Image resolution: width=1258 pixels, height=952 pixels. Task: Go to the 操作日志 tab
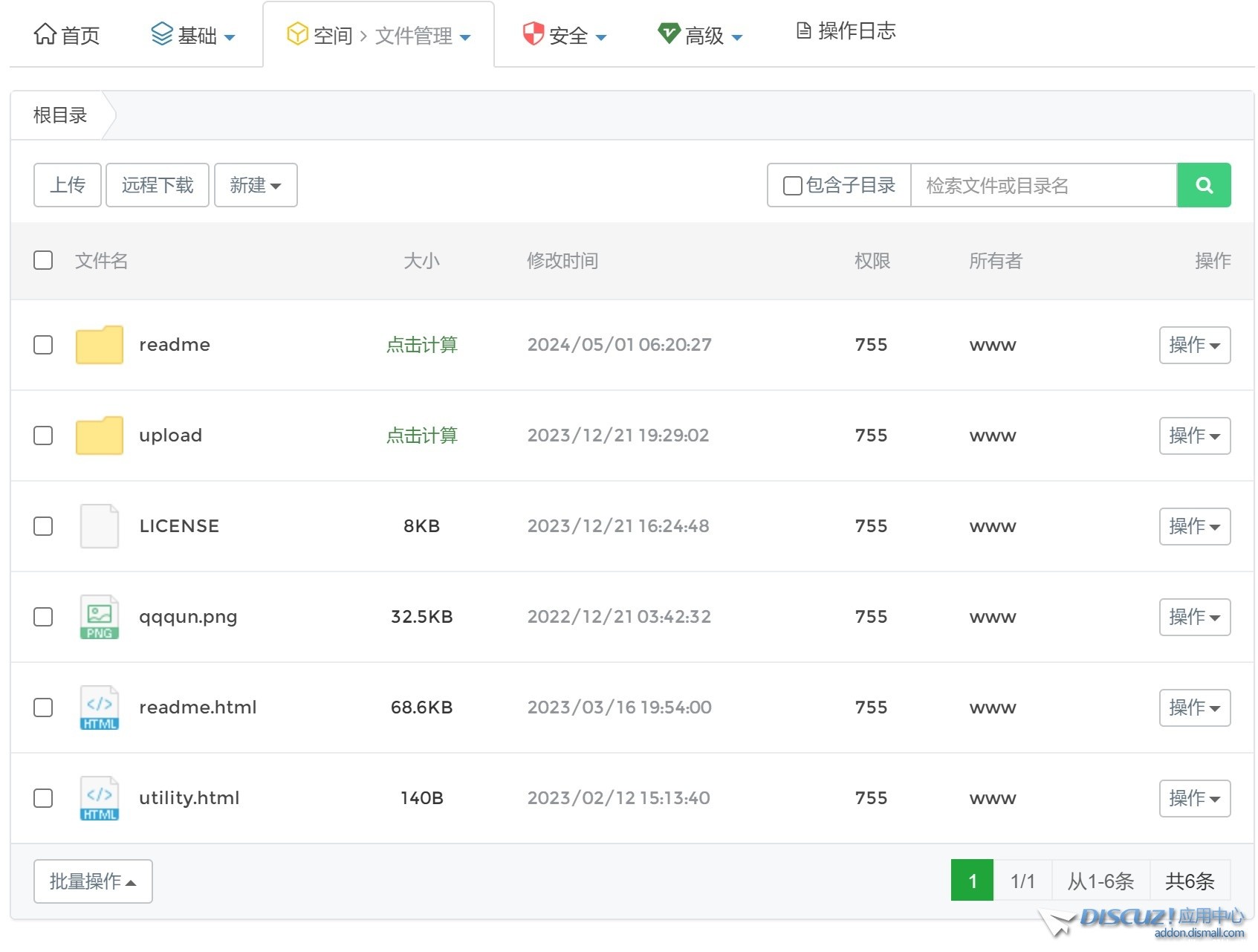point(846,31)
